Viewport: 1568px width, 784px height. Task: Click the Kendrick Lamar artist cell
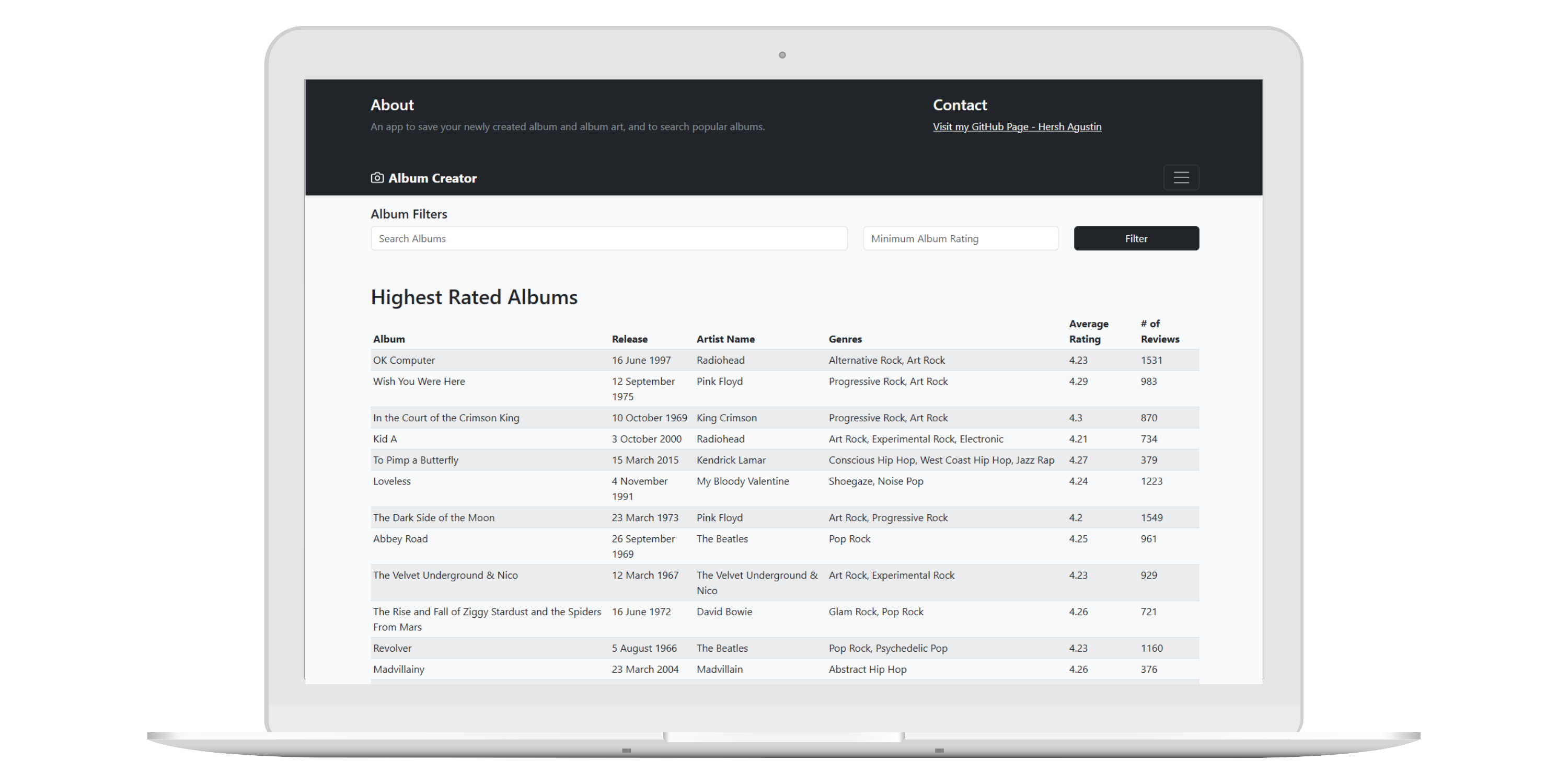click(x=731, y=460)
